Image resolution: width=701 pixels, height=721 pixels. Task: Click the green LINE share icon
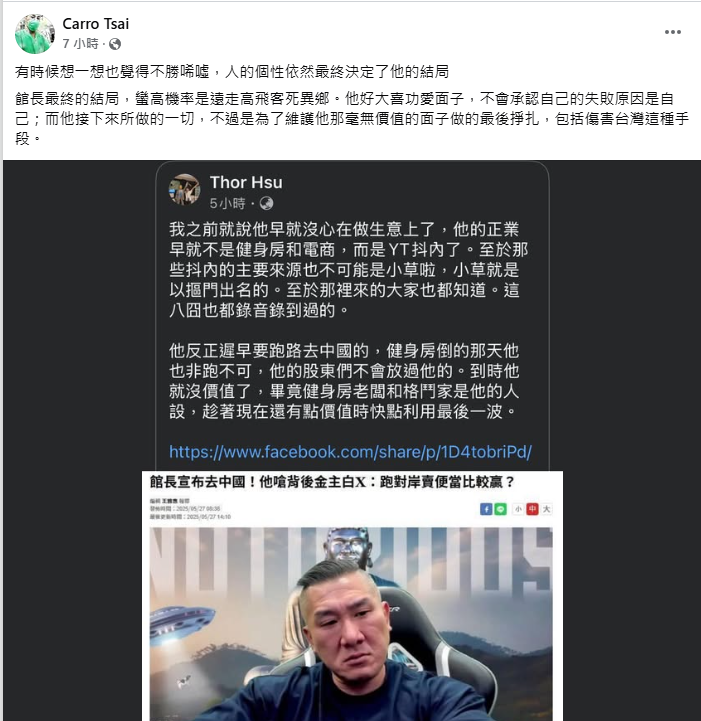(x=501, y=509)
